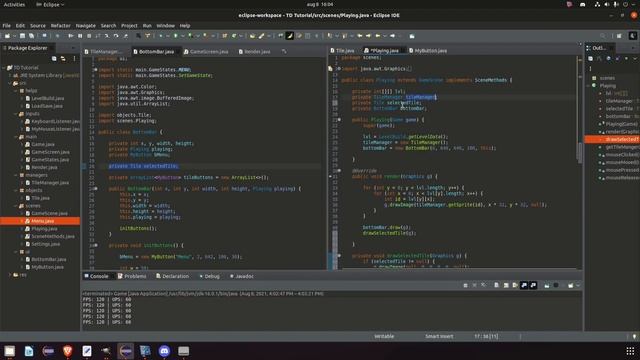This screenshot has height=360, width=640.
Task: Collapse all in Package Explorer
Action: [54, 59]
